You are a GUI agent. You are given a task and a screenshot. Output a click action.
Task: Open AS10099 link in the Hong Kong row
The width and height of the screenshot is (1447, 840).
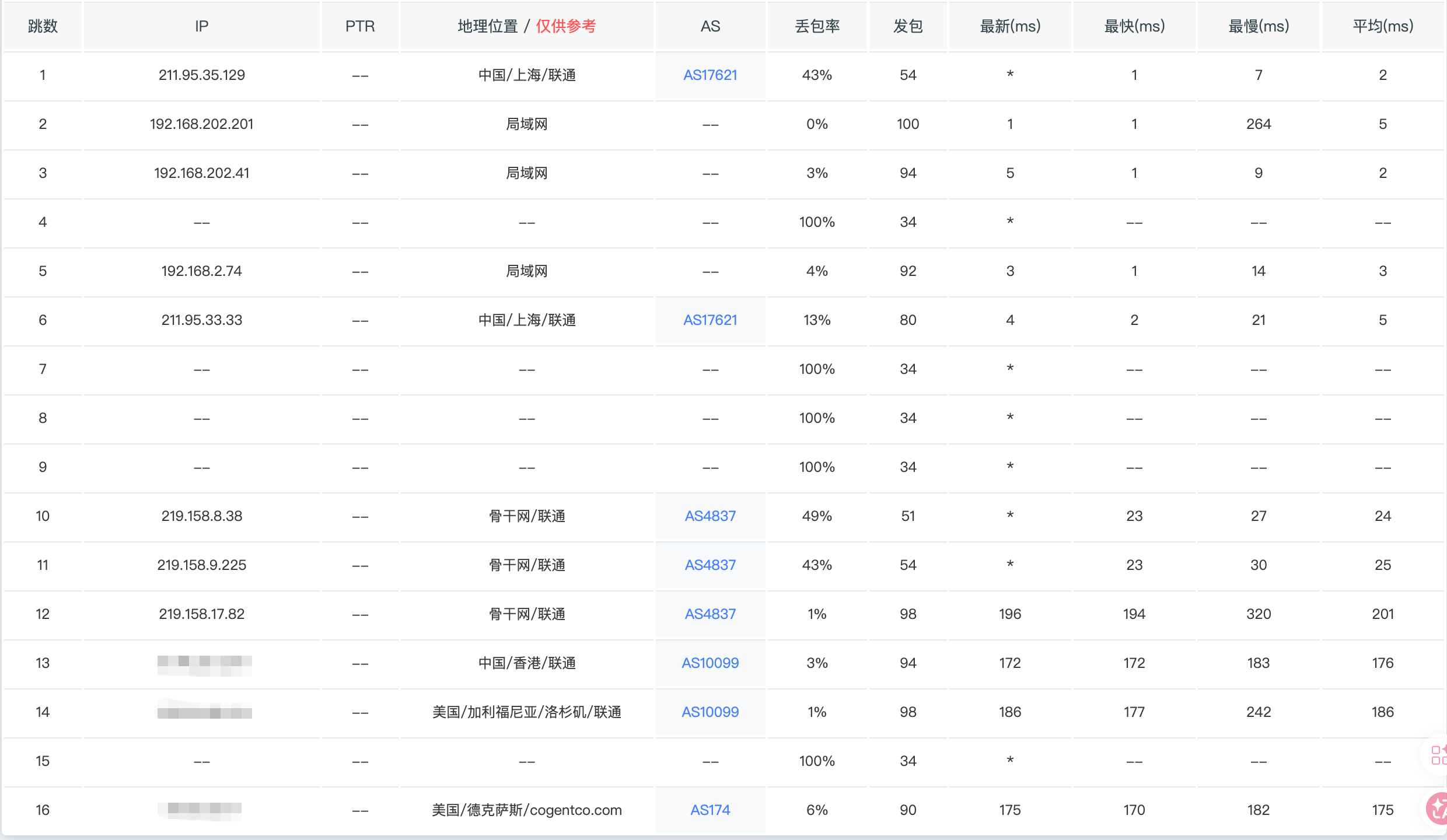click(x=710, y=663)
